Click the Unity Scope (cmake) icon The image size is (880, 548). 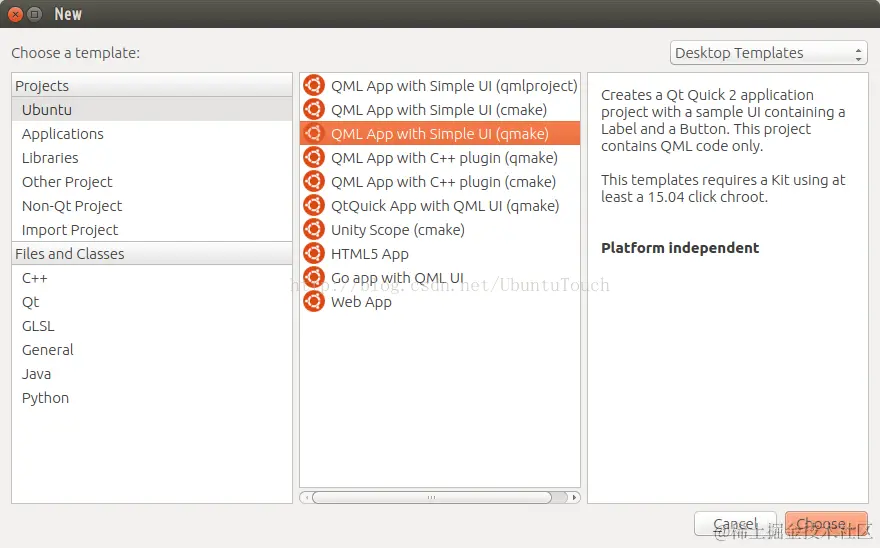[314, 229]
